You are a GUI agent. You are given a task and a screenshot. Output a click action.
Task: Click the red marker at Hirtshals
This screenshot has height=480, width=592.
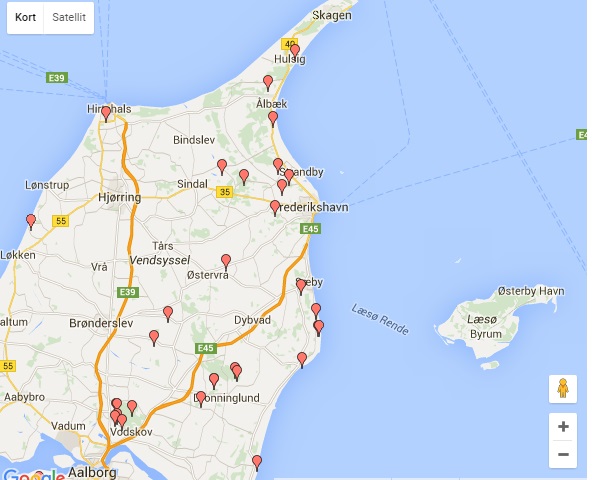pos(106,114)
